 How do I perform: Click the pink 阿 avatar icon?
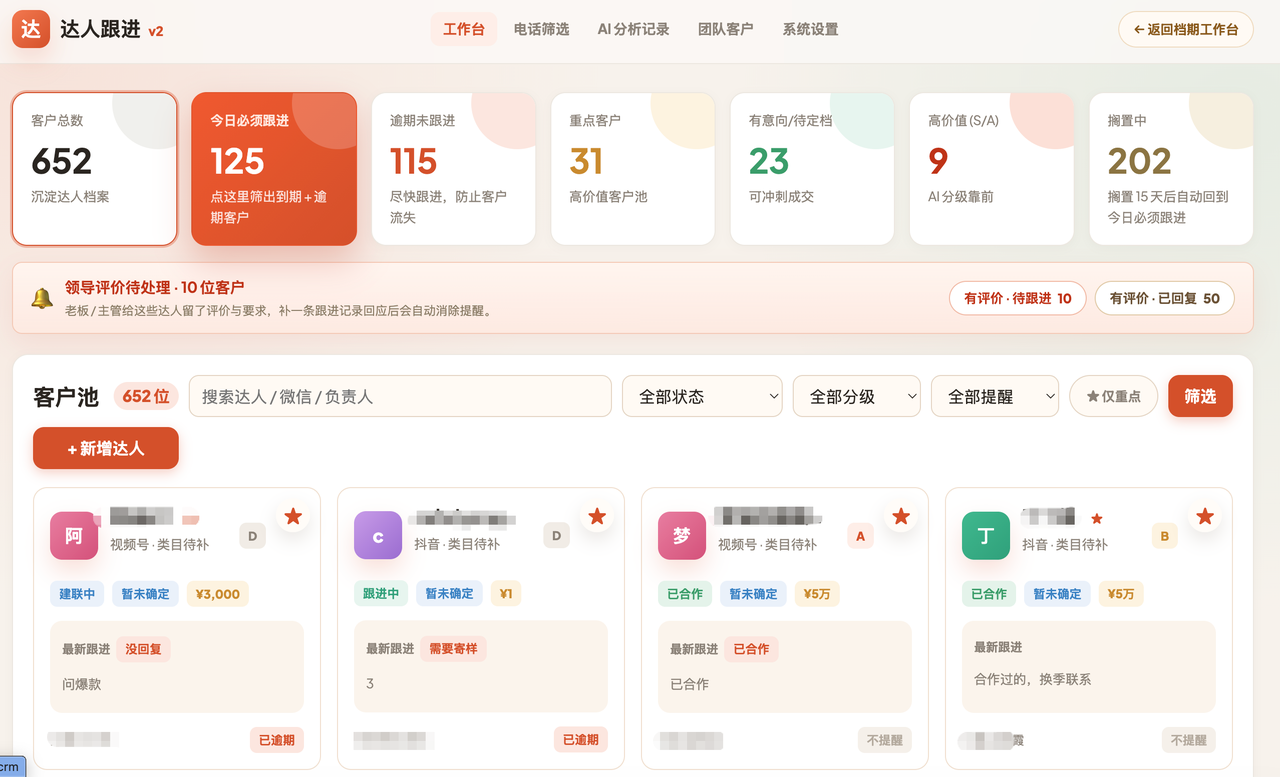tap(74, 535)
